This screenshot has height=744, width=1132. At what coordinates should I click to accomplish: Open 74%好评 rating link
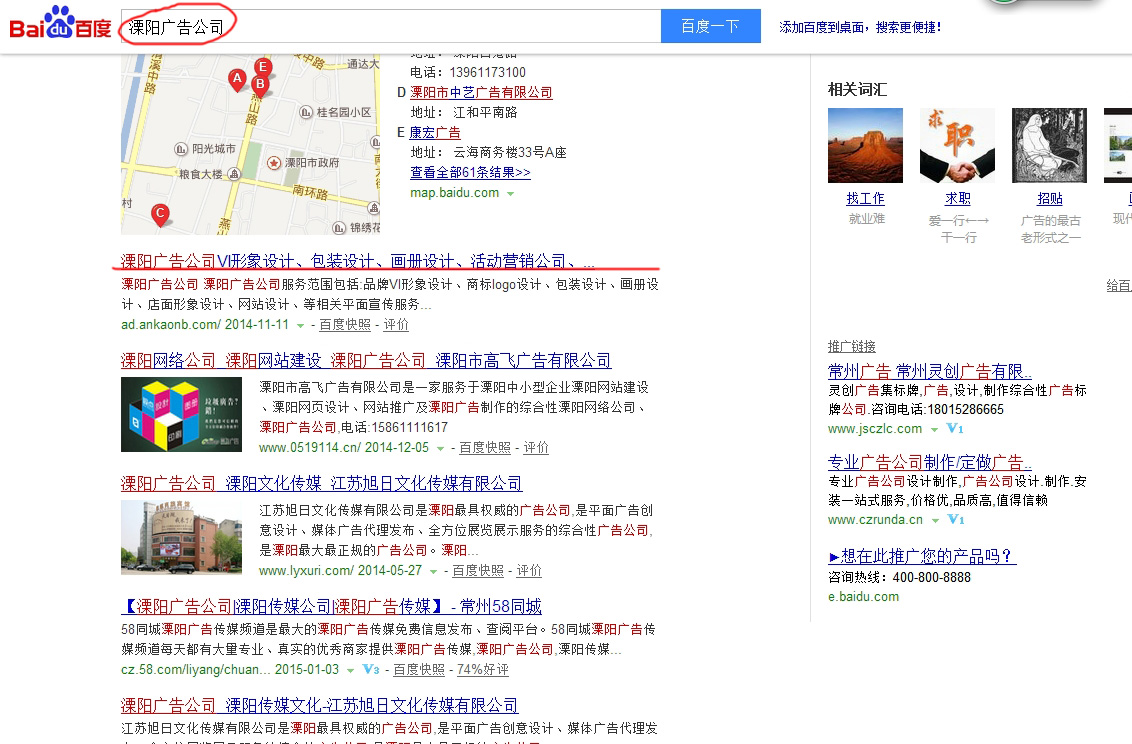coord(483,670)
